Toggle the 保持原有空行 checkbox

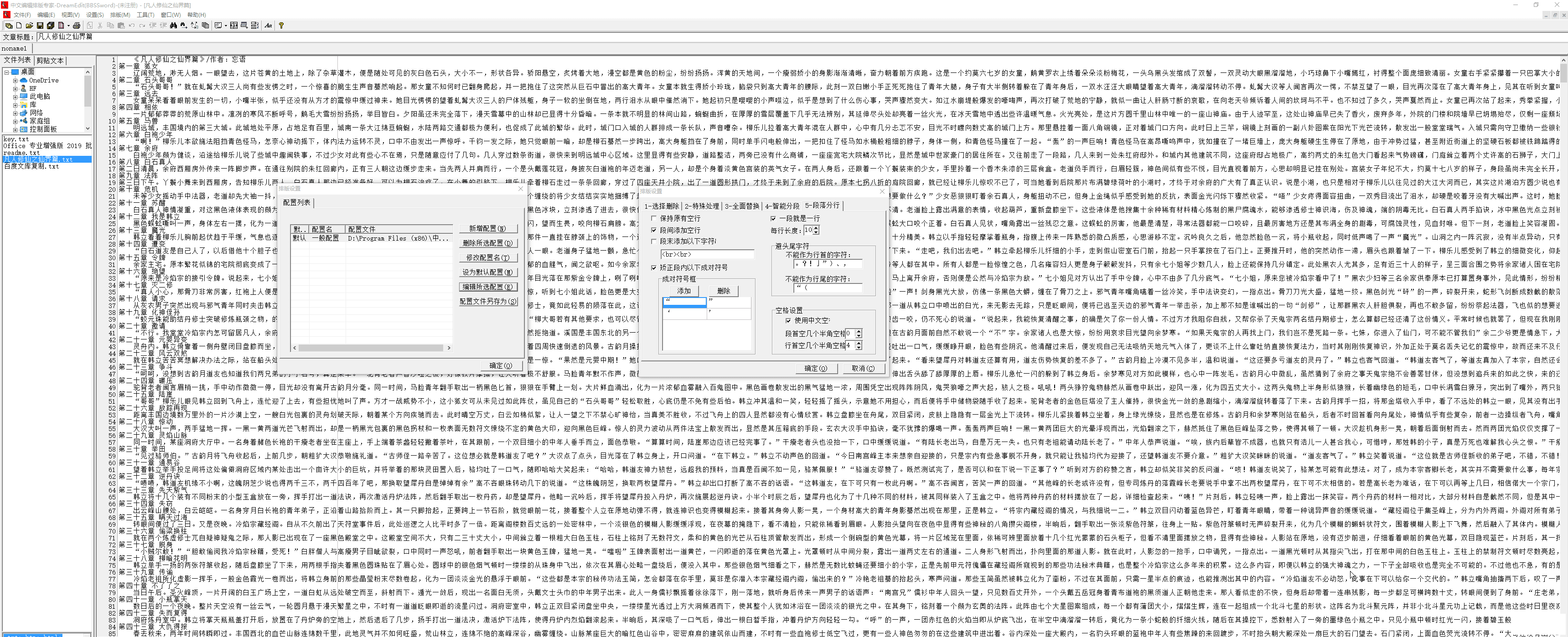pos(654,218)
